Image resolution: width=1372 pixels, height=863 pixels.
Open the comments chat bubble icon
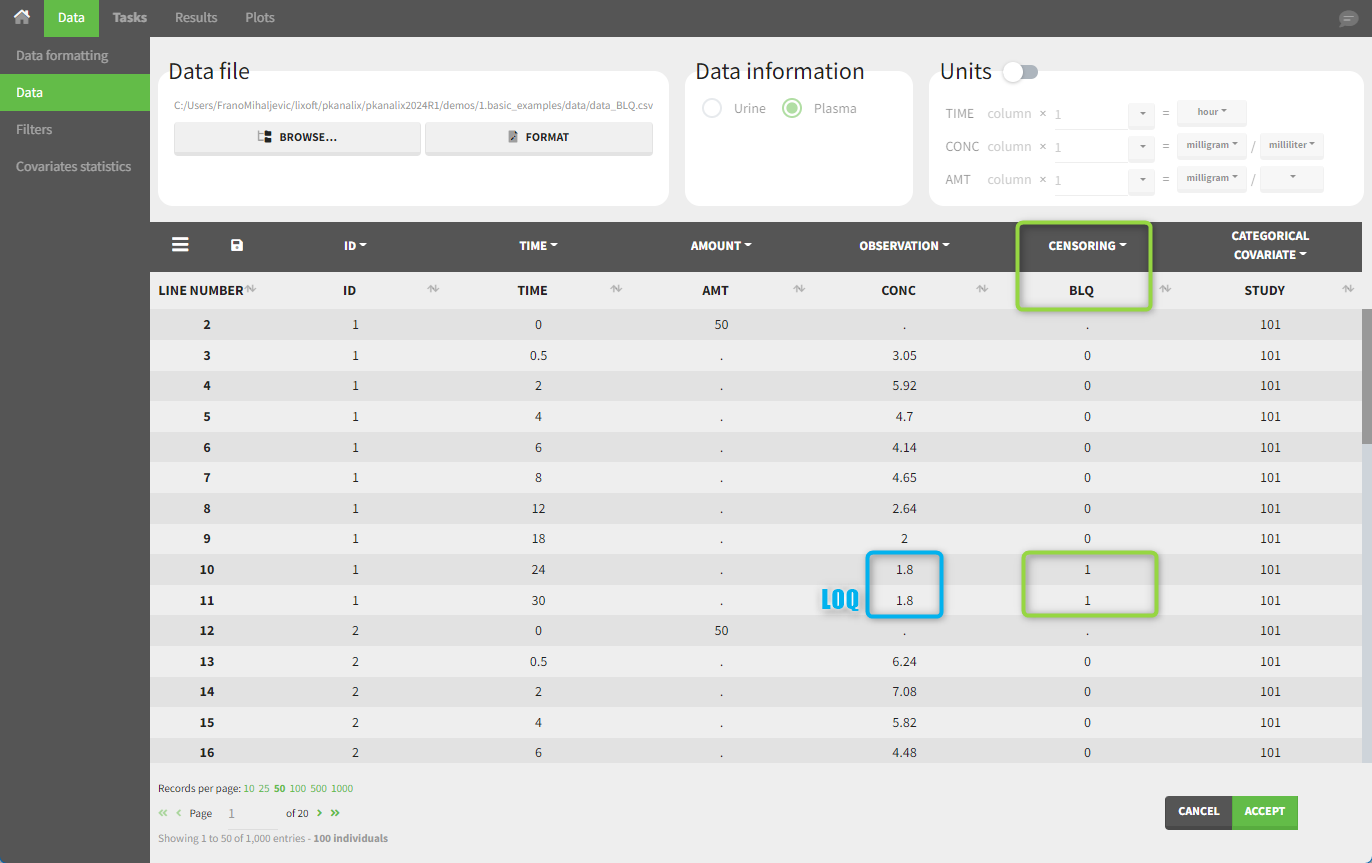click(1348, 19)
